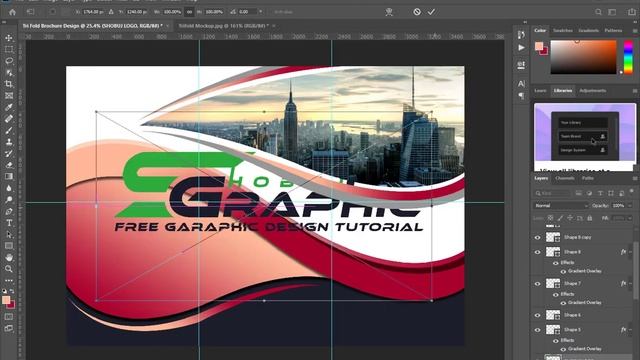Select the Zoom tool
The image size is (640, 360).
pos(9,269)
